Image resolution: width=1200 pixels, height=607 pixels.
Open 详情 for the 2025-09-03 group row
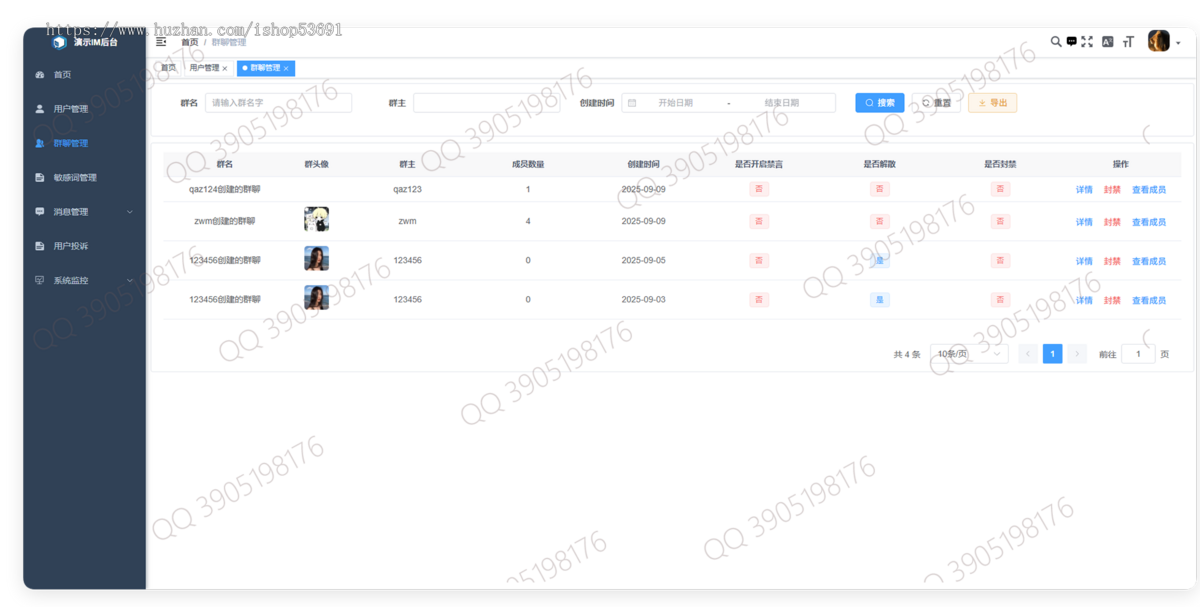tap(1084, 300)
